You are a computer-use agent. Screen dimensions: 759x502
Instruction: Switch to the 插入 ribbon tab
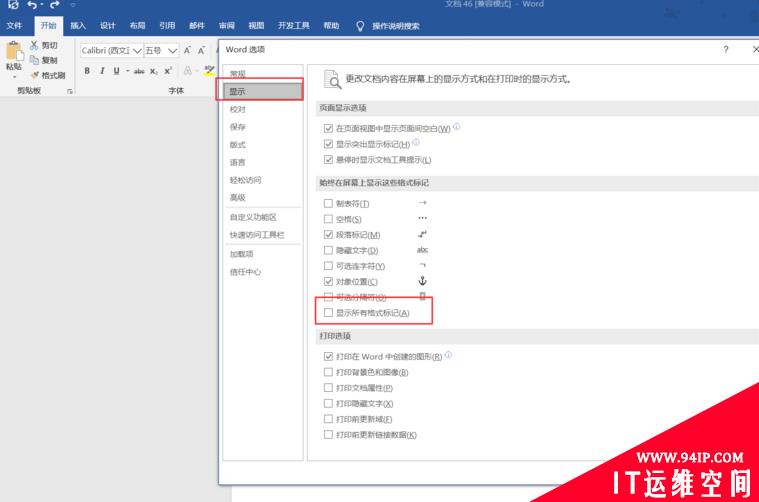[77, 26]
